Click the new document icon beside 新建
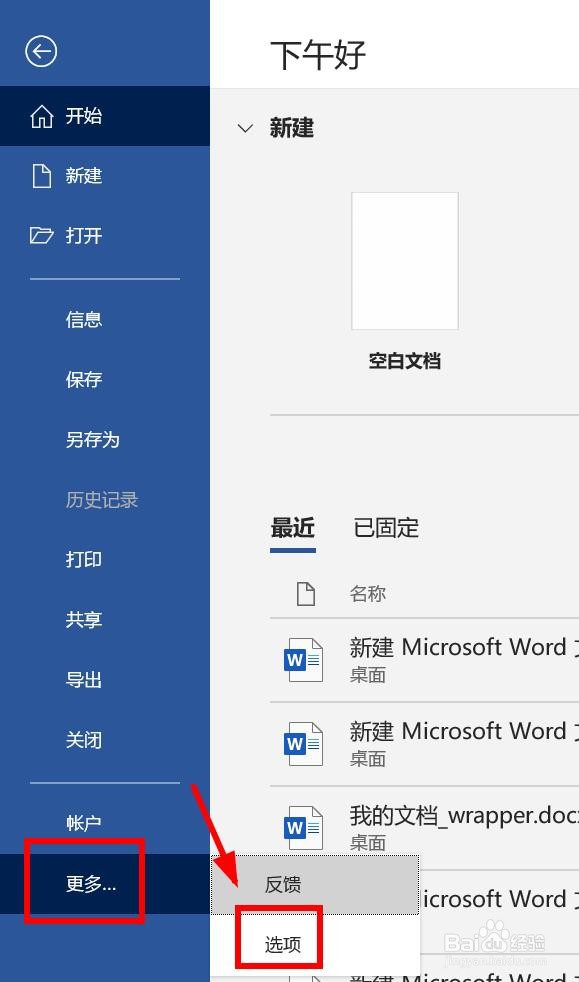Image resolution: width=579 pixels, height=982 pixels. [x=42, y=176]
